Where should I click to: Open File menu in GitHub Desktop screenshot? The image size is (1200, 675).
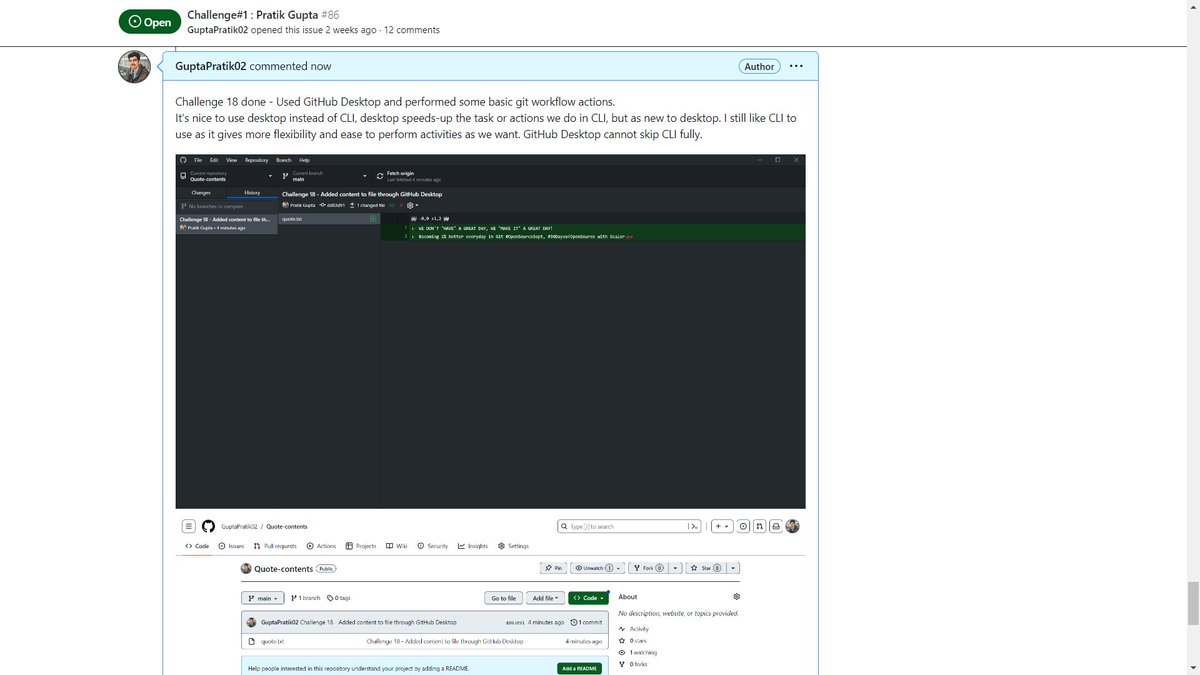click(198, 160)
